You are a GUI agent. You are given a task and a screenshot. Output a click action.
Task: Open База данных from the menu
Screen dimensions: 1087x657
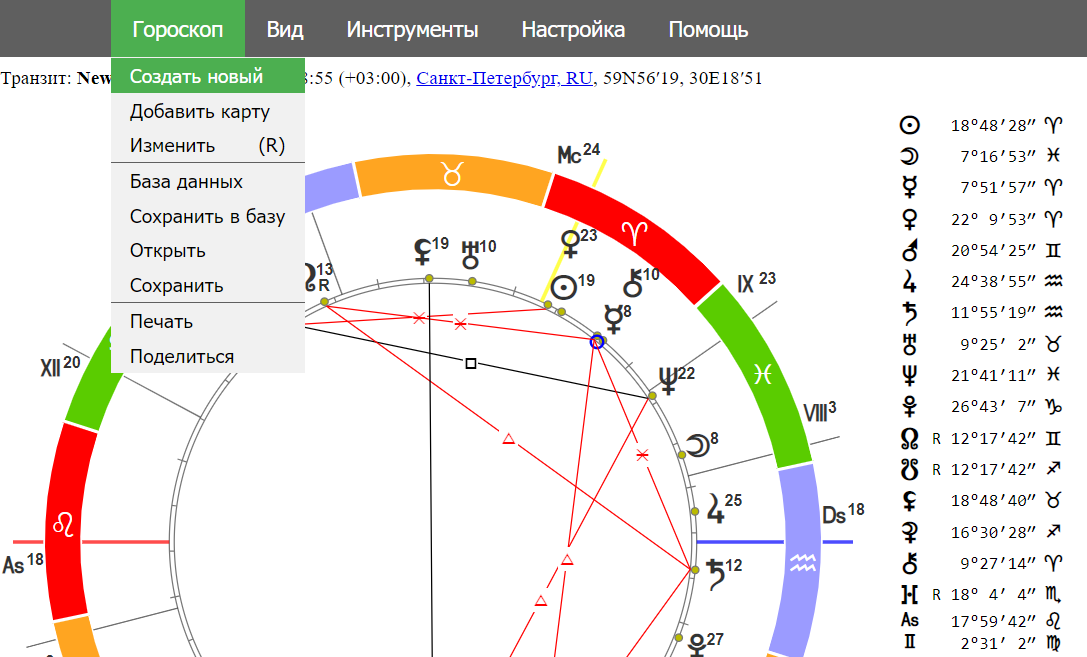(x=208, y=182)
